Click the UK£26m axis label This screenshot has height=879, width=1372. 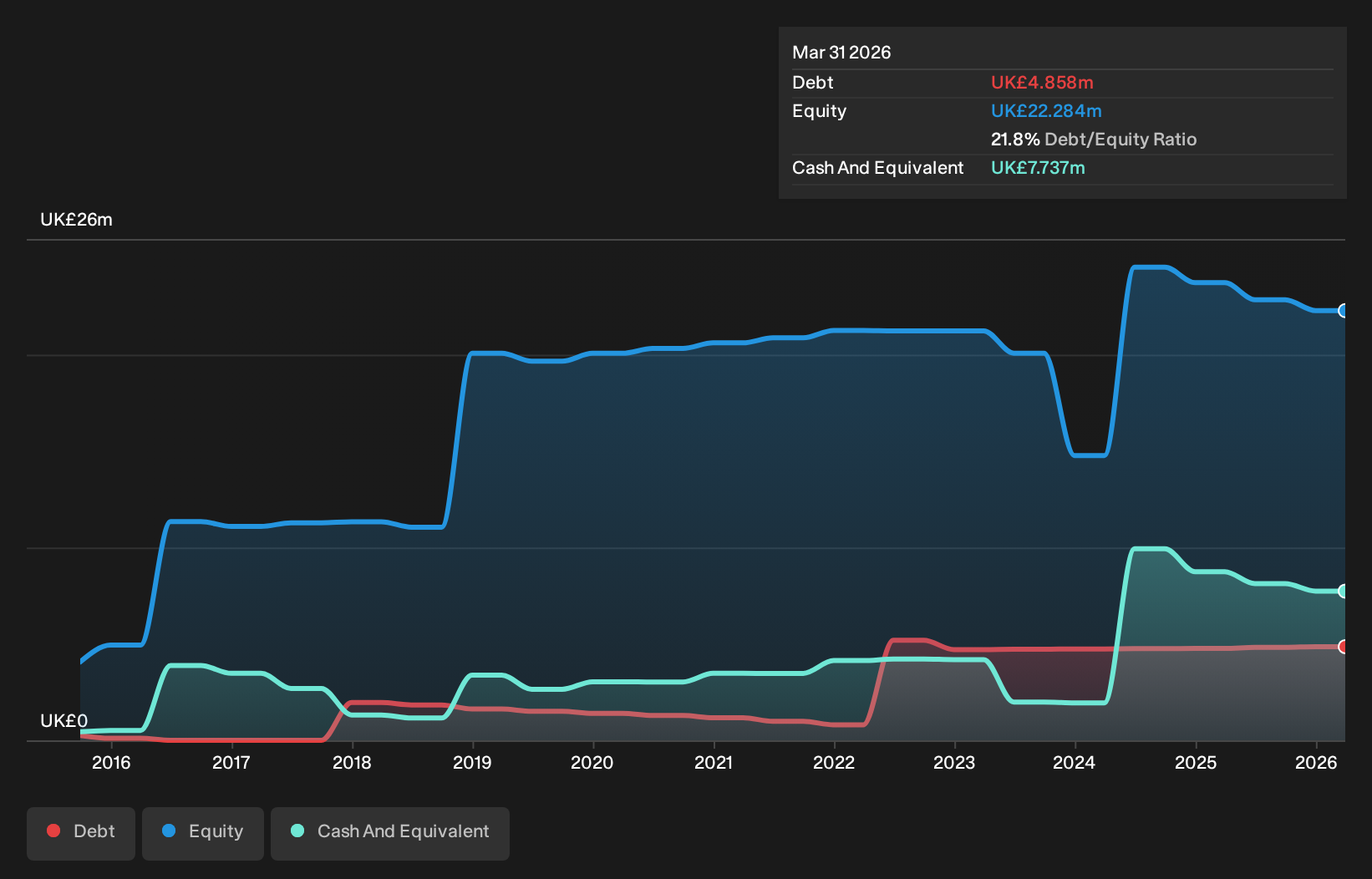pyautogui.click(x=76, y=220)
